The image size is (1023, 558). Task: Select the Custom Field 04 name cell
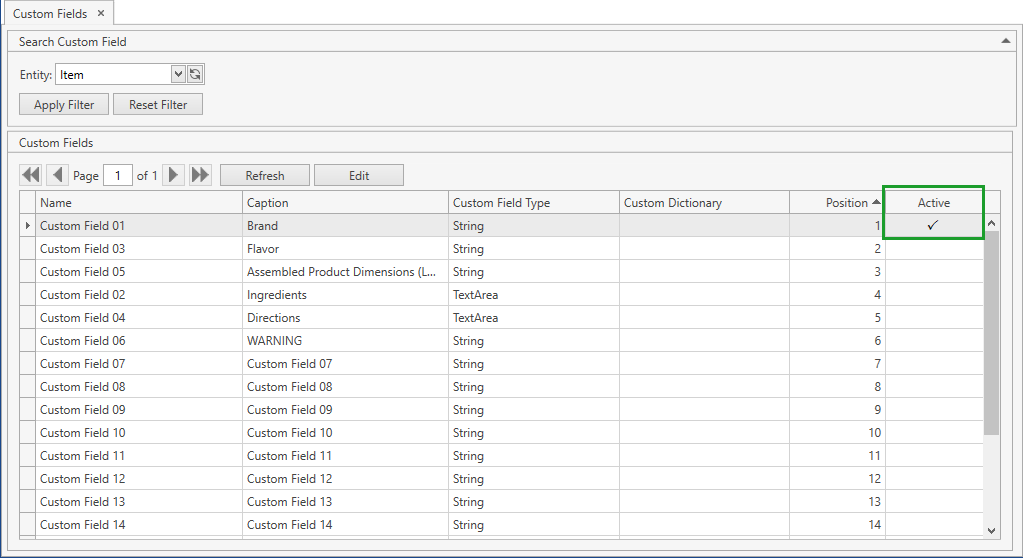(x=139, y=318)
